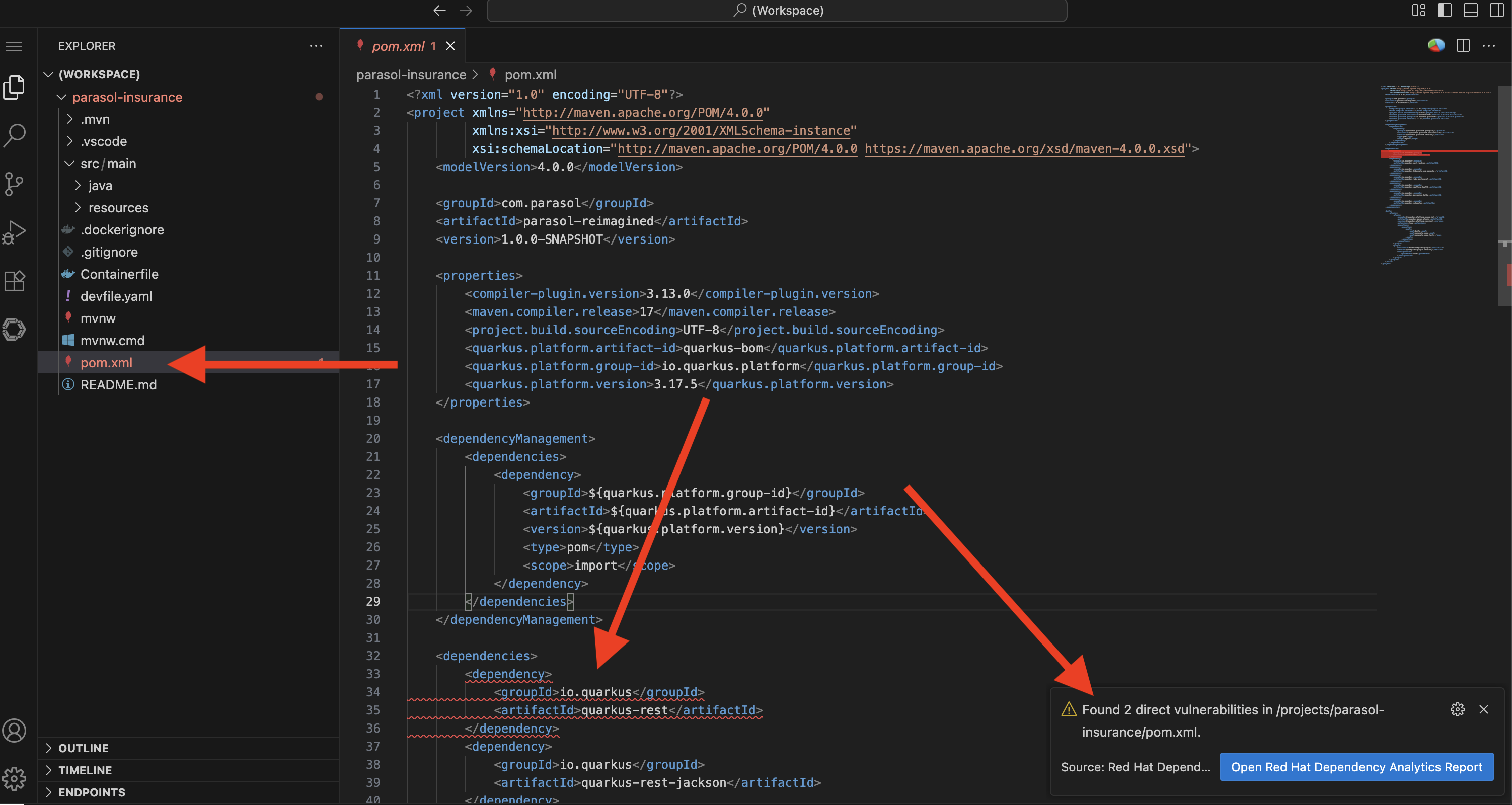Click the editor minimap to navigate

pos(1438,176)
